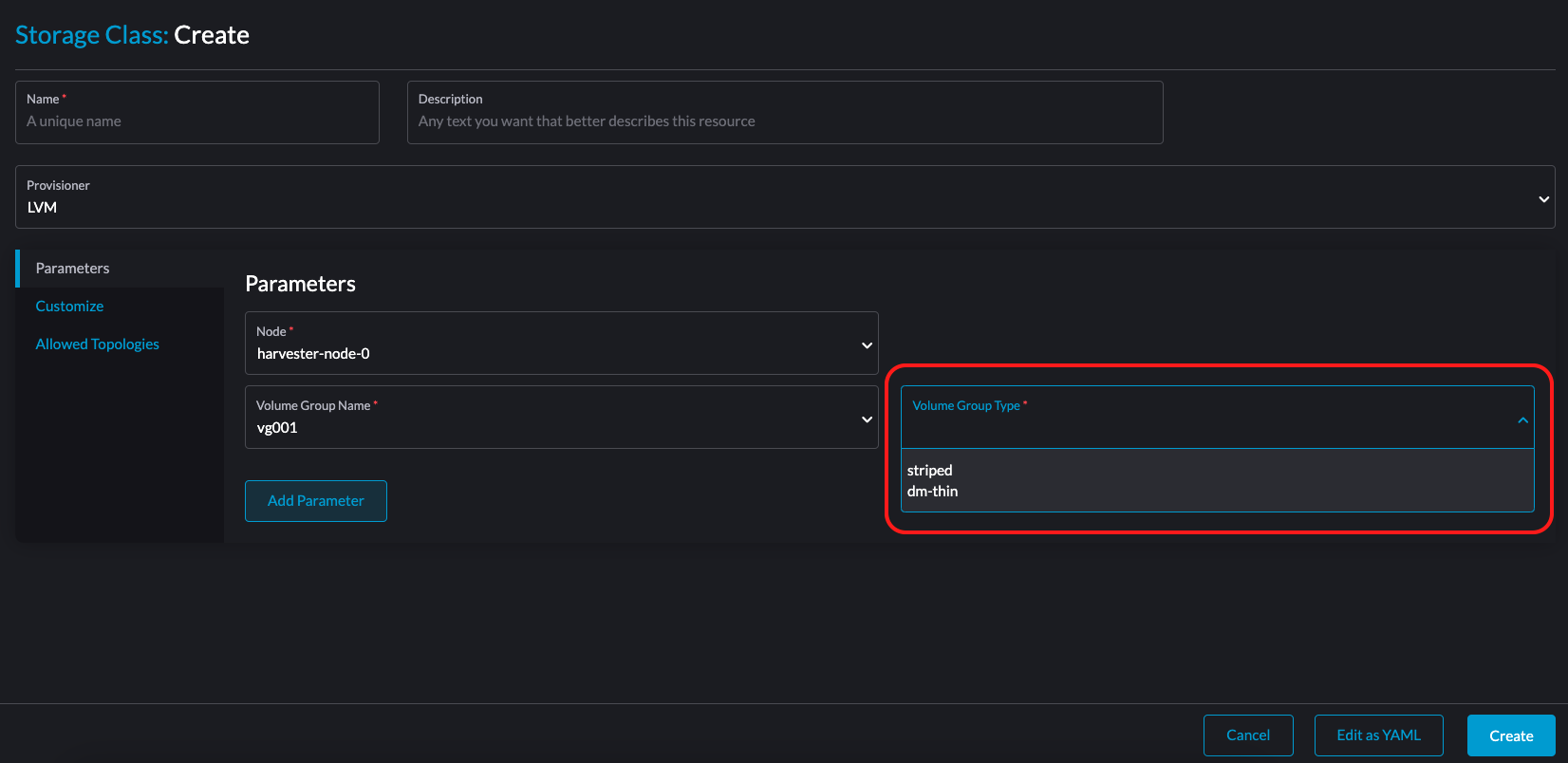Switch to the Parameters tab
1568x763 pixels.
coord(73,269)
